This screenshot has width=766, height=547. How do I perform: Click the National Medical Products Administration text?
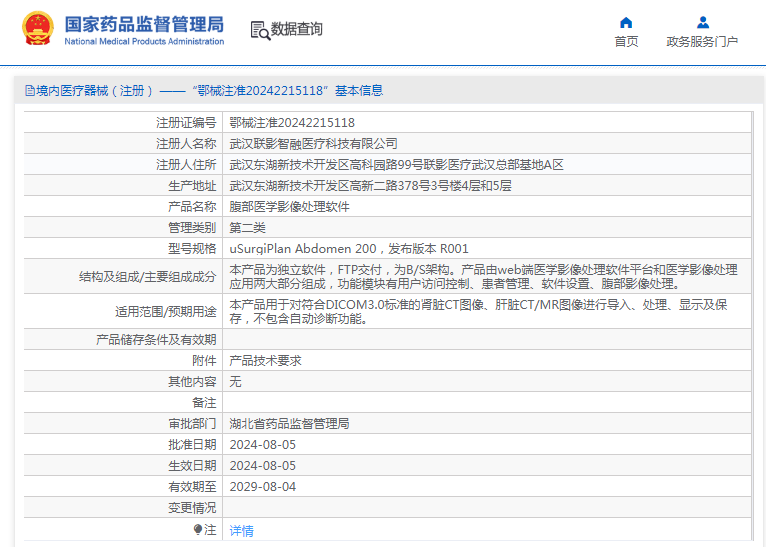tap(144, 42)
